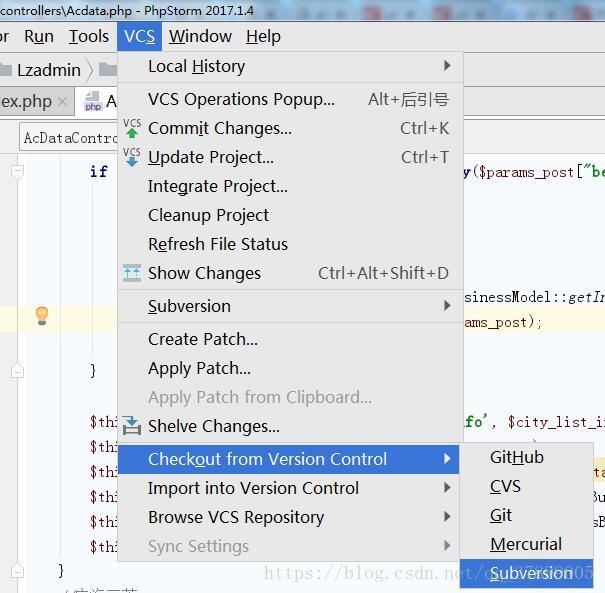Click the Subversion submenu arrow
605x593 pixels.
pyautogui.click(x=447, y=306)
